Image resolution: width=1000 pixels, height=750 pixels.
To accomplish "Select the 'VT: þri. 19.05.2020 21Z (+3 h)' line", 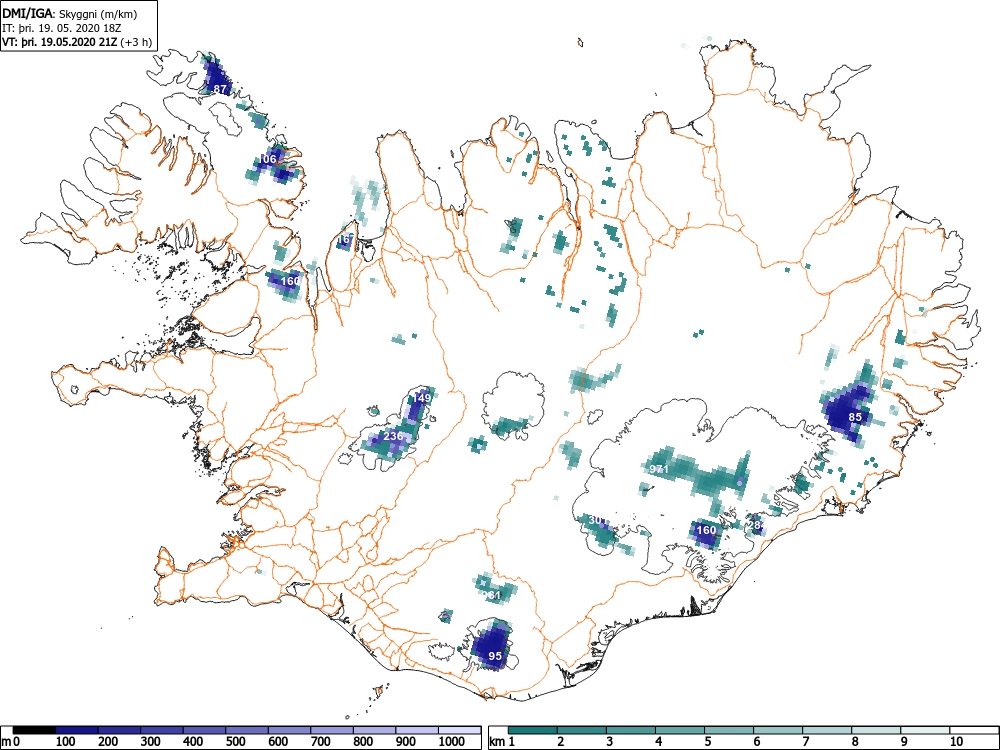I will [x=77, y=43].
